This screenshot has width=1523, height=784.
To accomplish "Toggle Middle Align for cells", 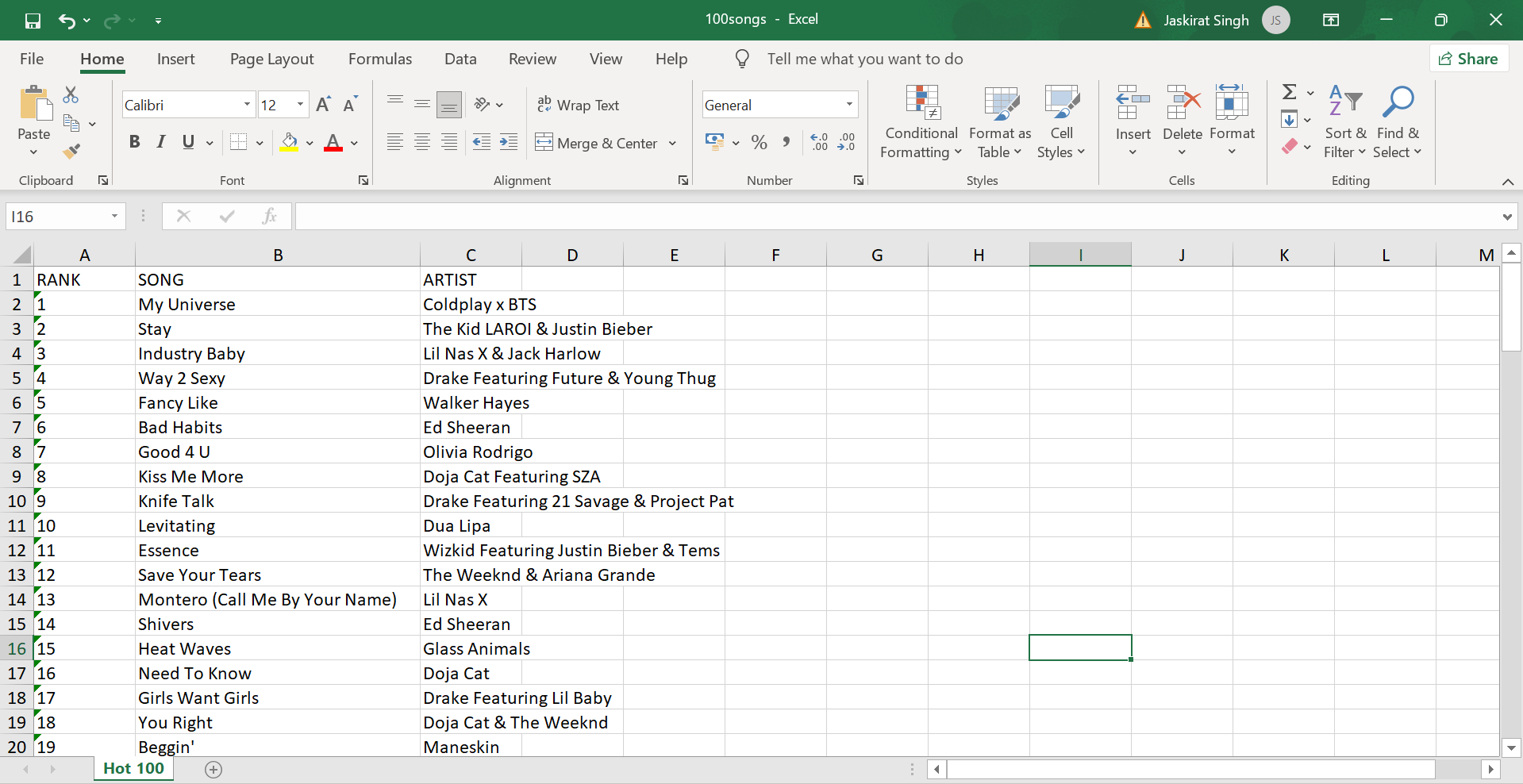I will [x=422, y=104].
